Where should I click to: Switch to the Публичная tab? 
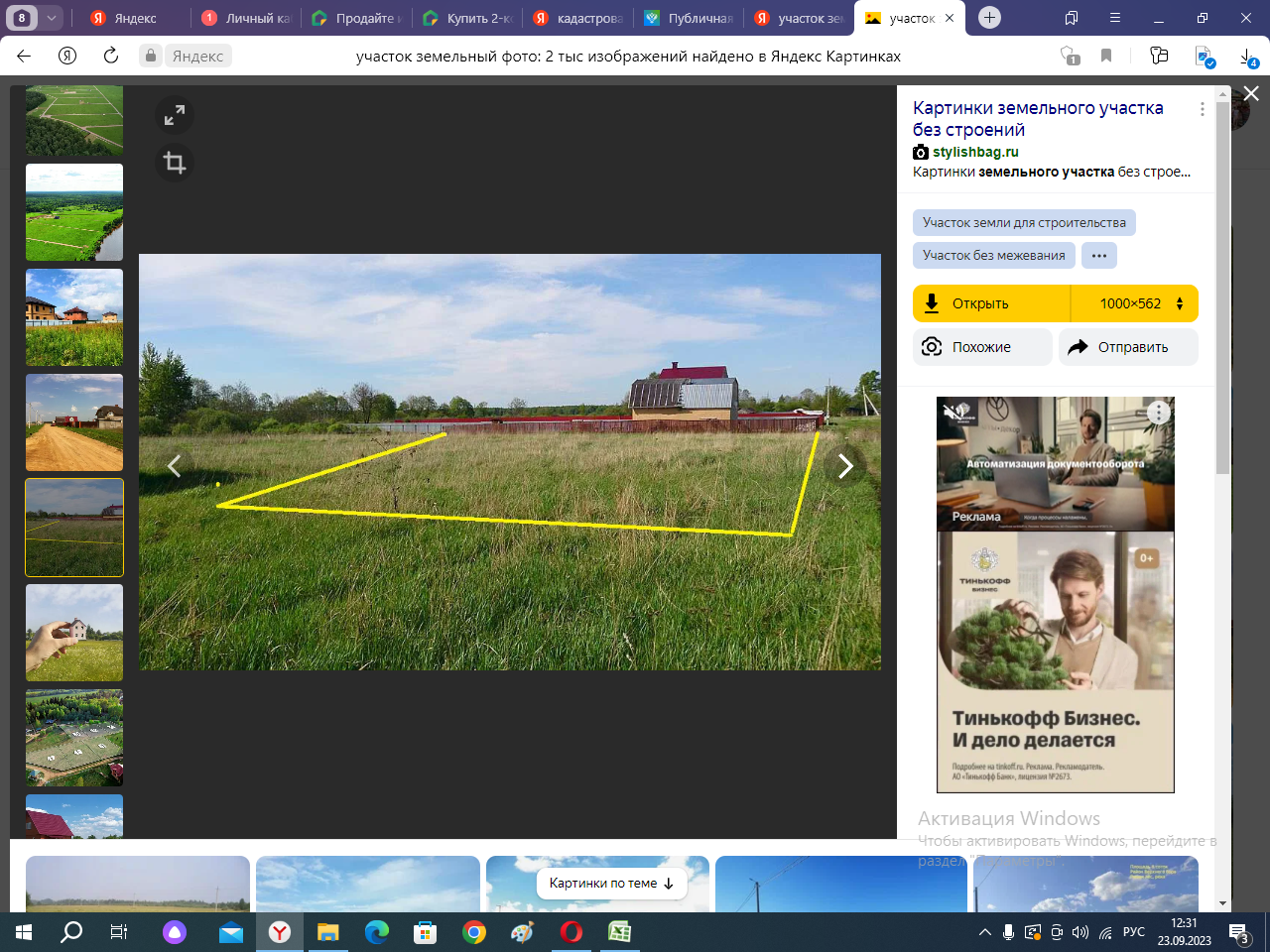pyautogui.click(x=690, y=18)
